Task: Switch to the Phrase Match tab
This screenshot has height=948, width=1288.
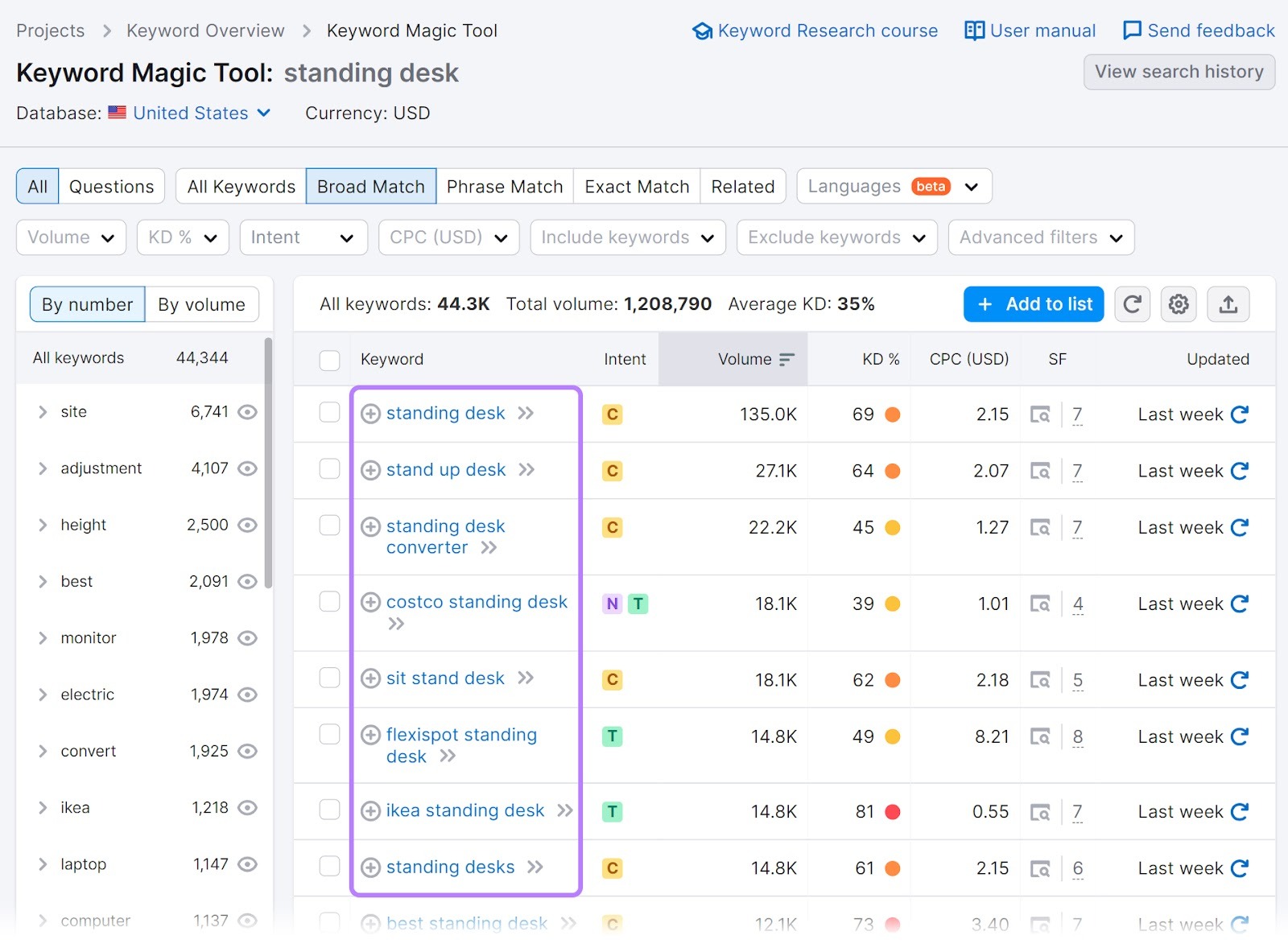Action: 505,186
